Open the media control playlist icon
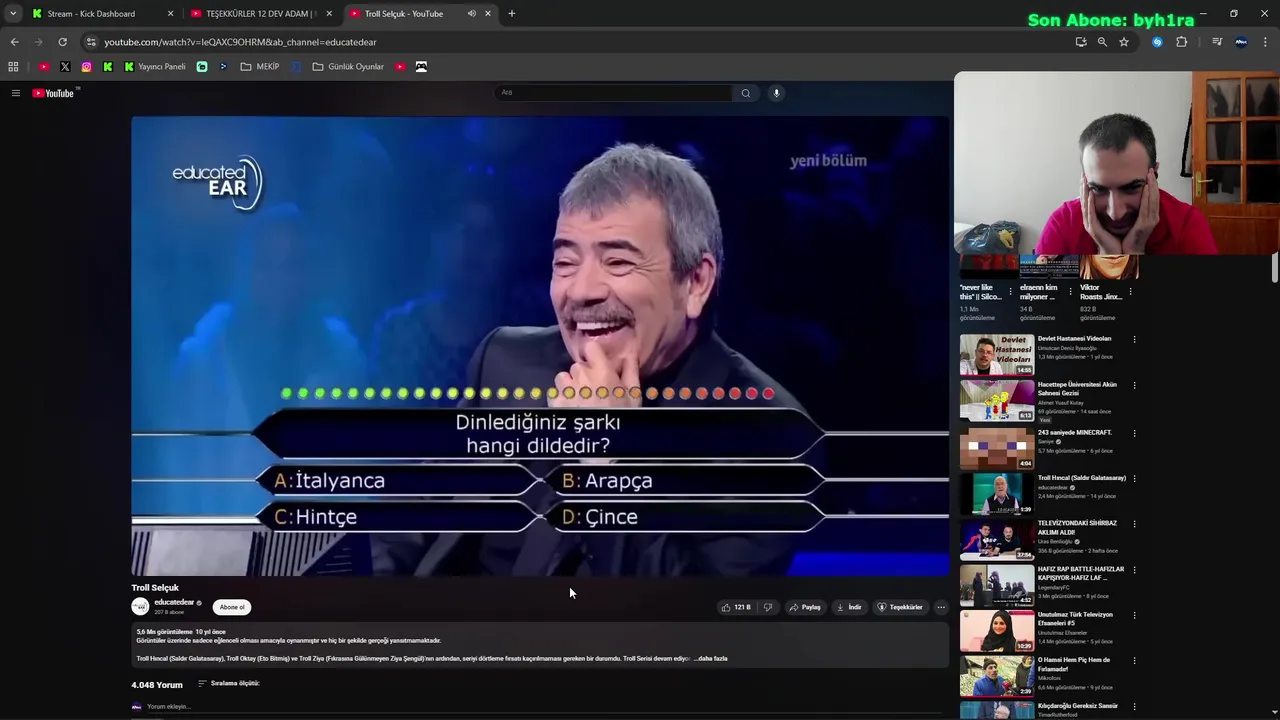Image resolution: width=1280 pixels, height=720 pixels. 1217,42
